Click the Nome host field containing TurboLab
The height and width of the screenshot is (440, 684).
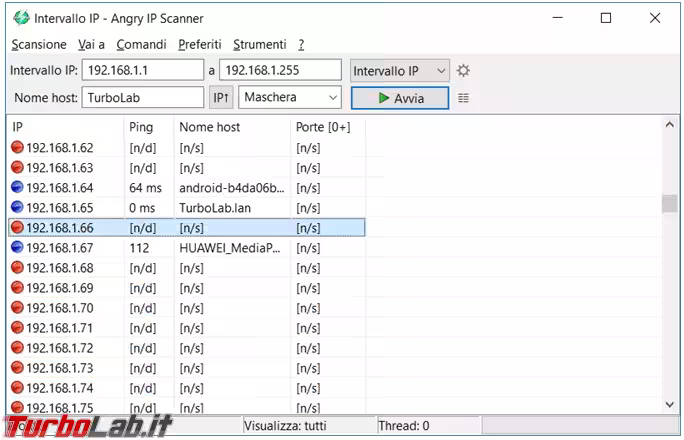143,98
